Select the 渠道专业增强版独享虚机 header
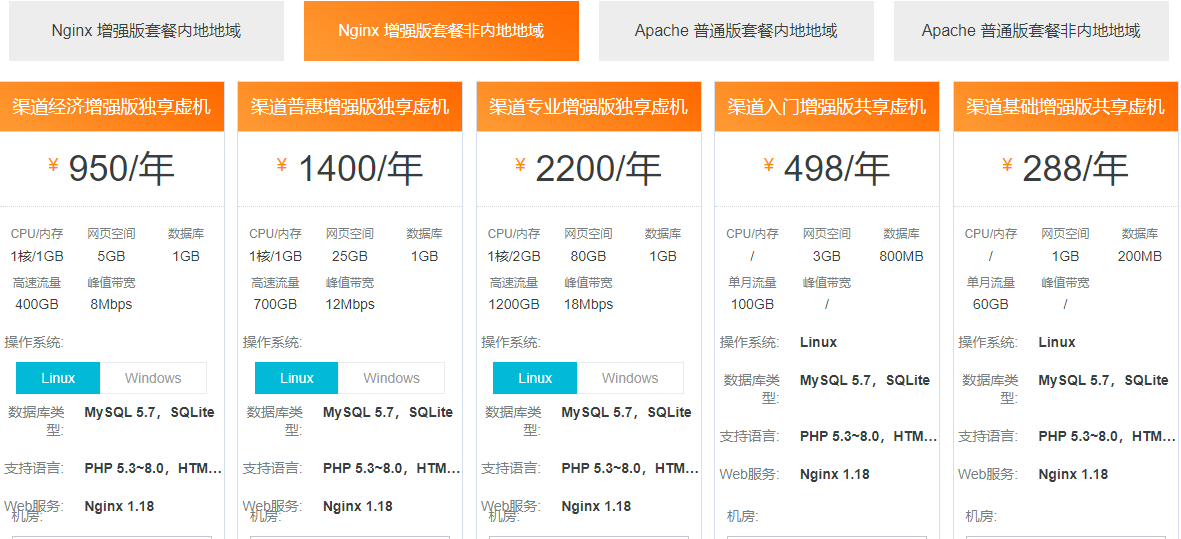This screenshot has height=539, width=1181. pos(589,107)
